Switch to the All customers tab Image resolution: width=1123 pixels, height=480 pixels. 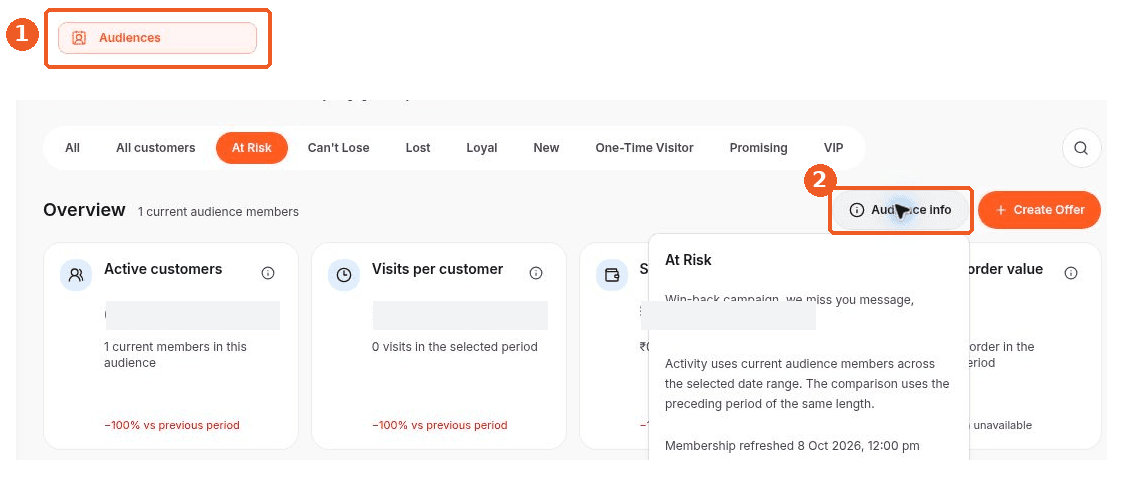pyautogui.click(x=155, y=148)
